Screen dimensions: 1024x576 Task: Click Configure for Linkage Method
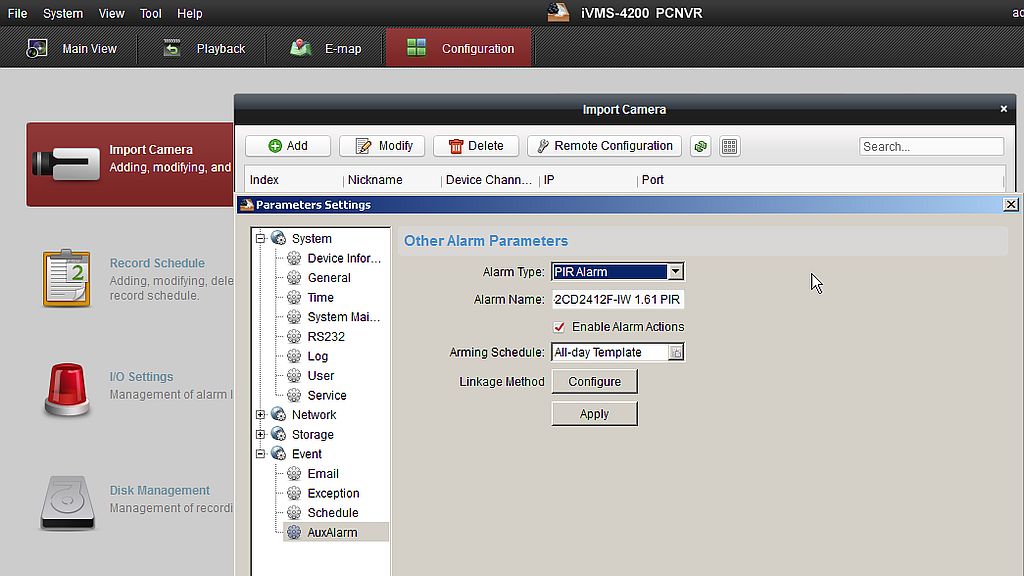(x=594, y=381)
